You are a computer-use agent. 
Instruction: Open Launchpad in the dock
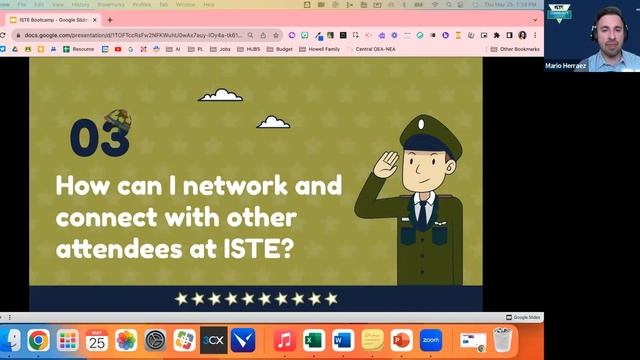(x=68, y=340)
